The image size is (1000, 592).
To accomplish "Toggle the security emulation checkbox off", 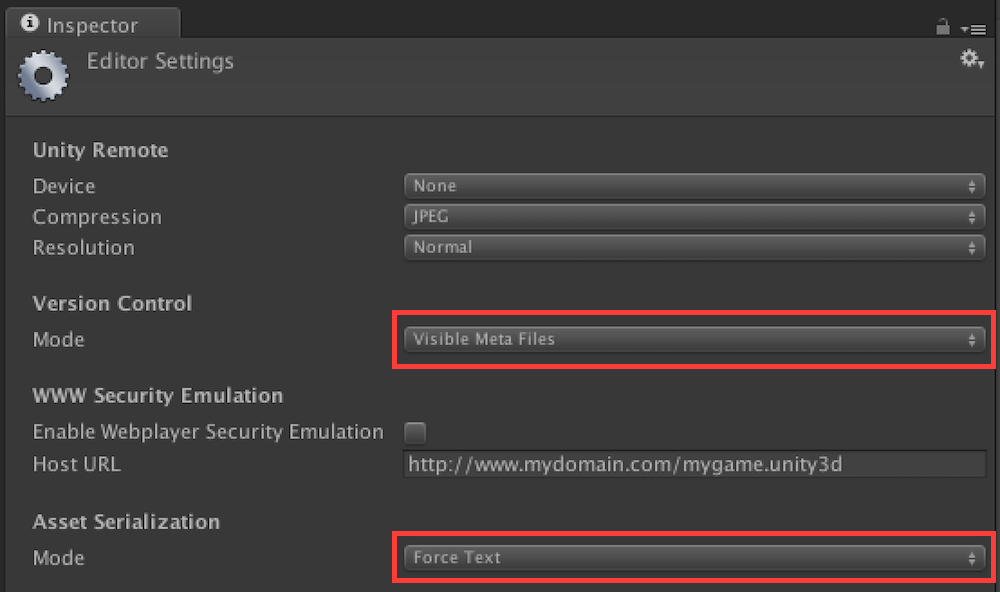I will [x=415, y=432].
